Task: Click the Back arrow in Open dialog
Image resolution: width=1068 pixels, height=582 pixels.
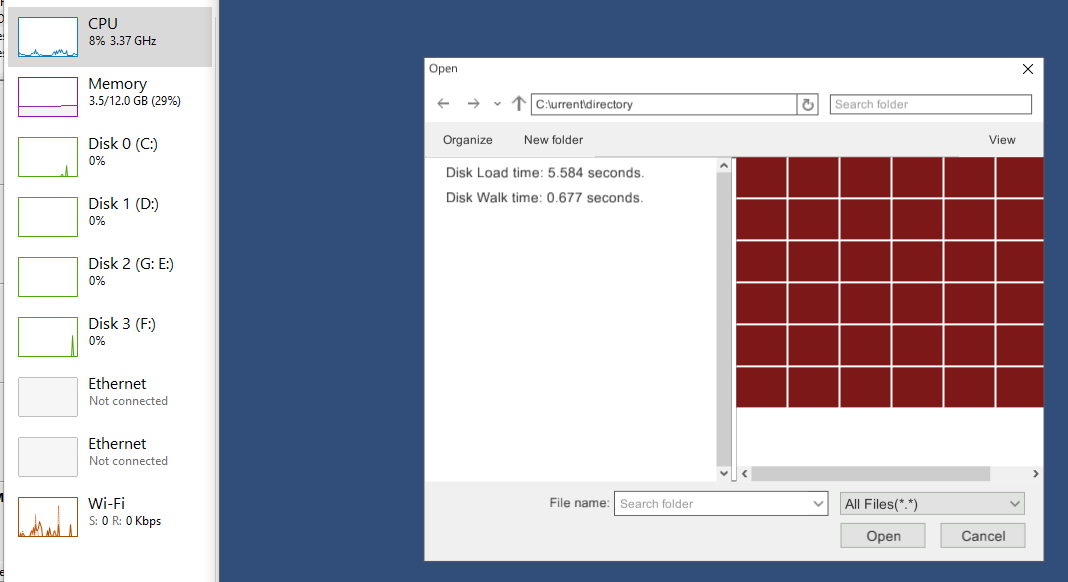Action: 444,104
